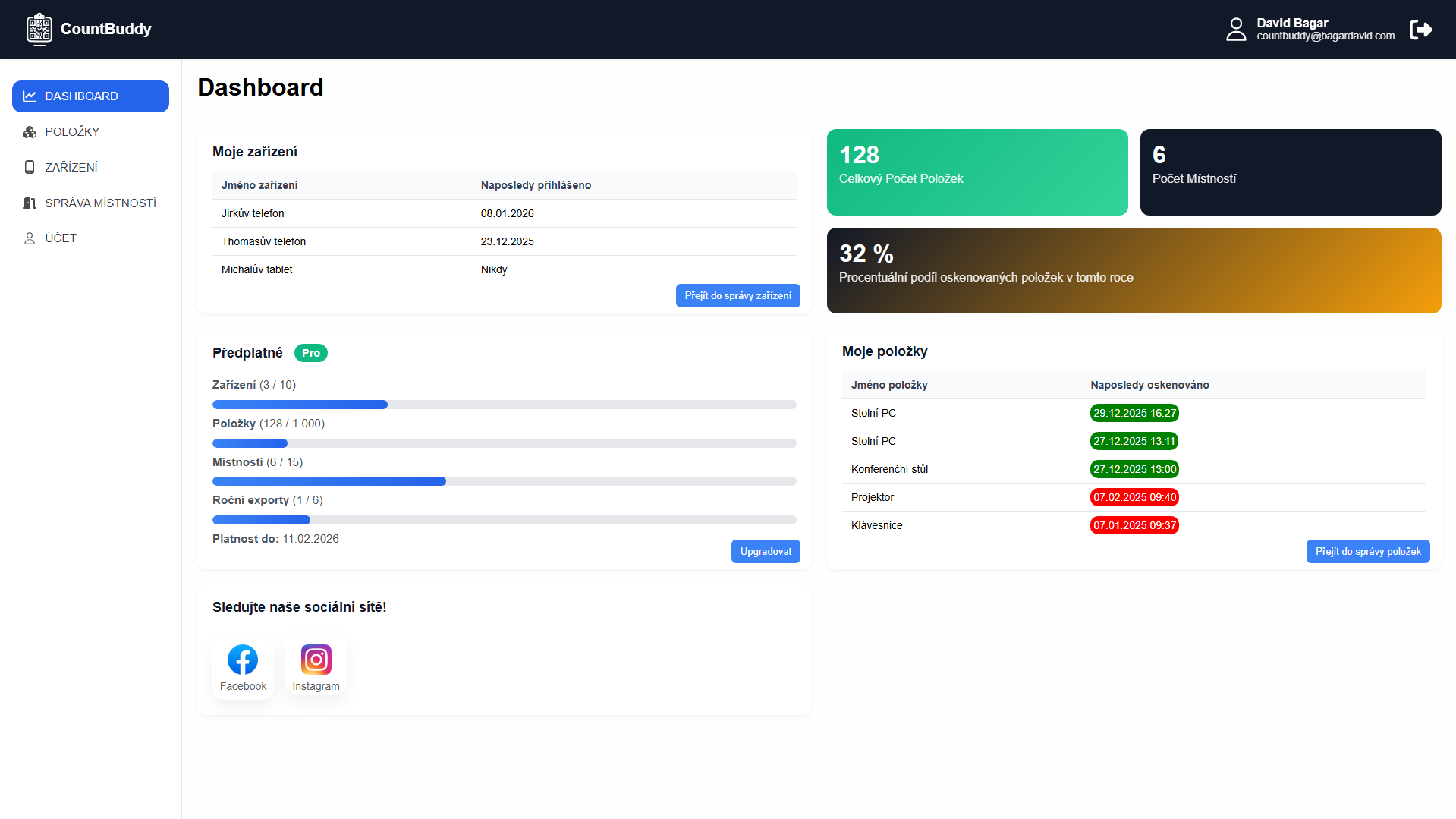1456x819 pixels.
Task: Open Účet using the person icon
Action: [x=30, y=238]
